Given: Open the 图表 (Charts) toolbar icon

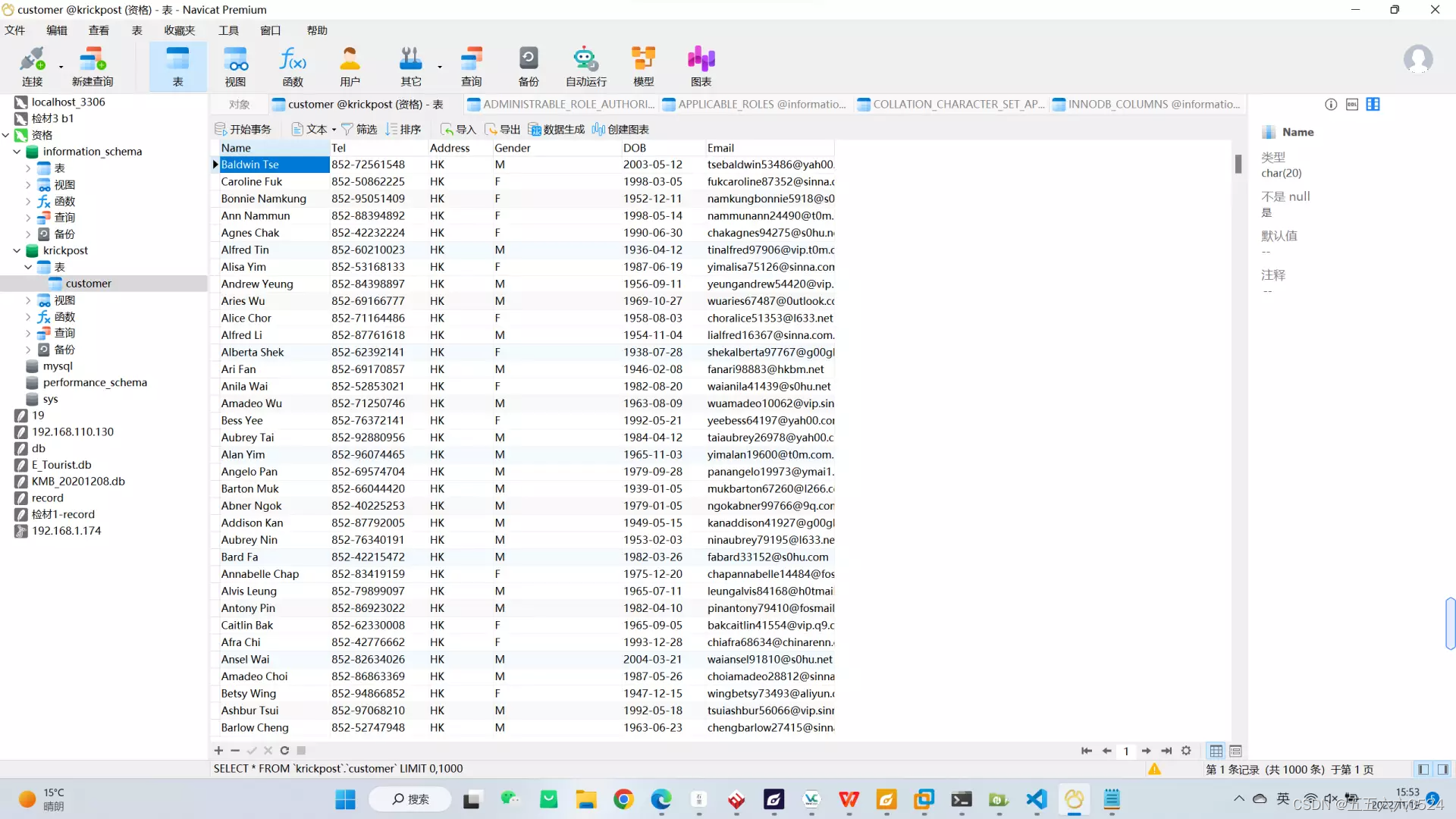Looking at the screenshot, I should (x=701, y=66).
